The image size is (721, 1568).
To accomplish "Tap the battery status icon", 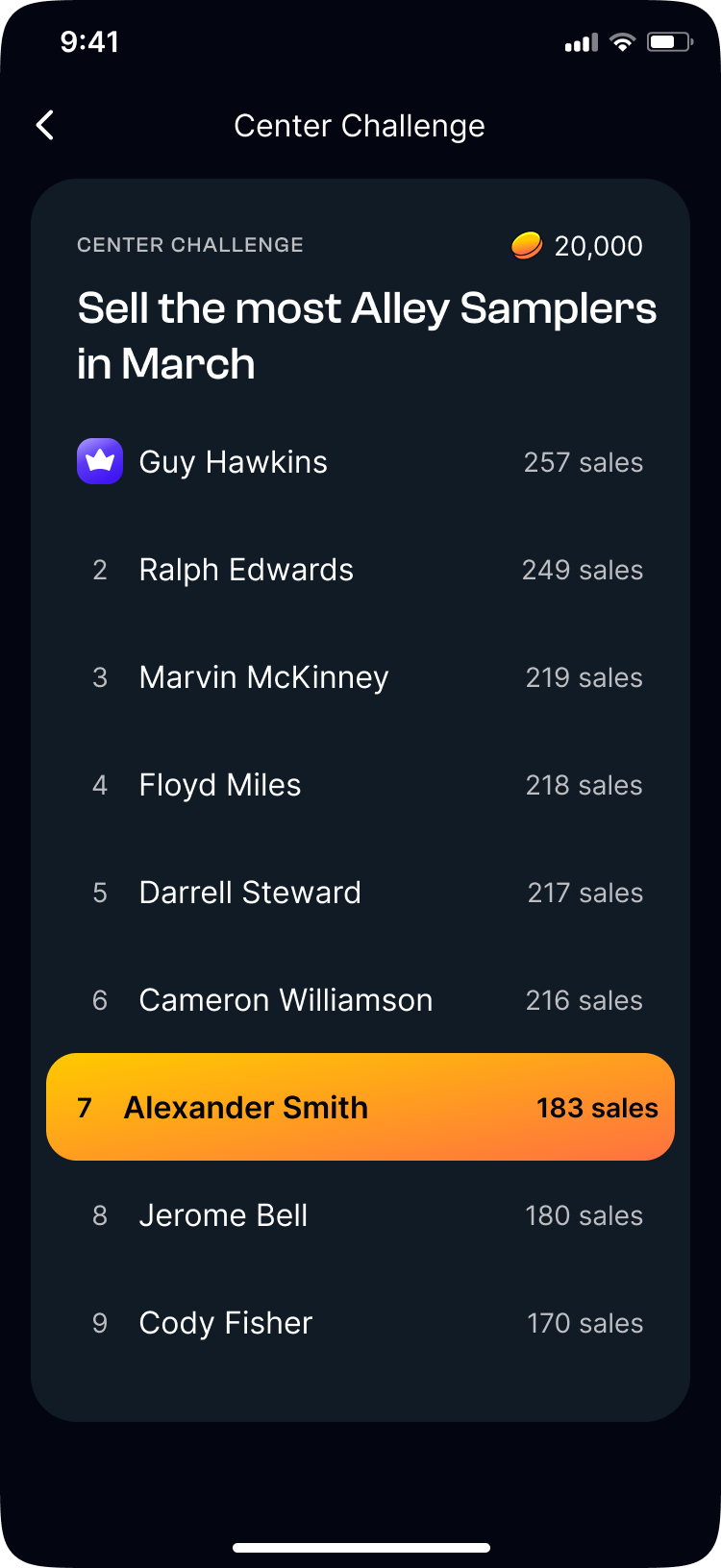I will point(669,42).
